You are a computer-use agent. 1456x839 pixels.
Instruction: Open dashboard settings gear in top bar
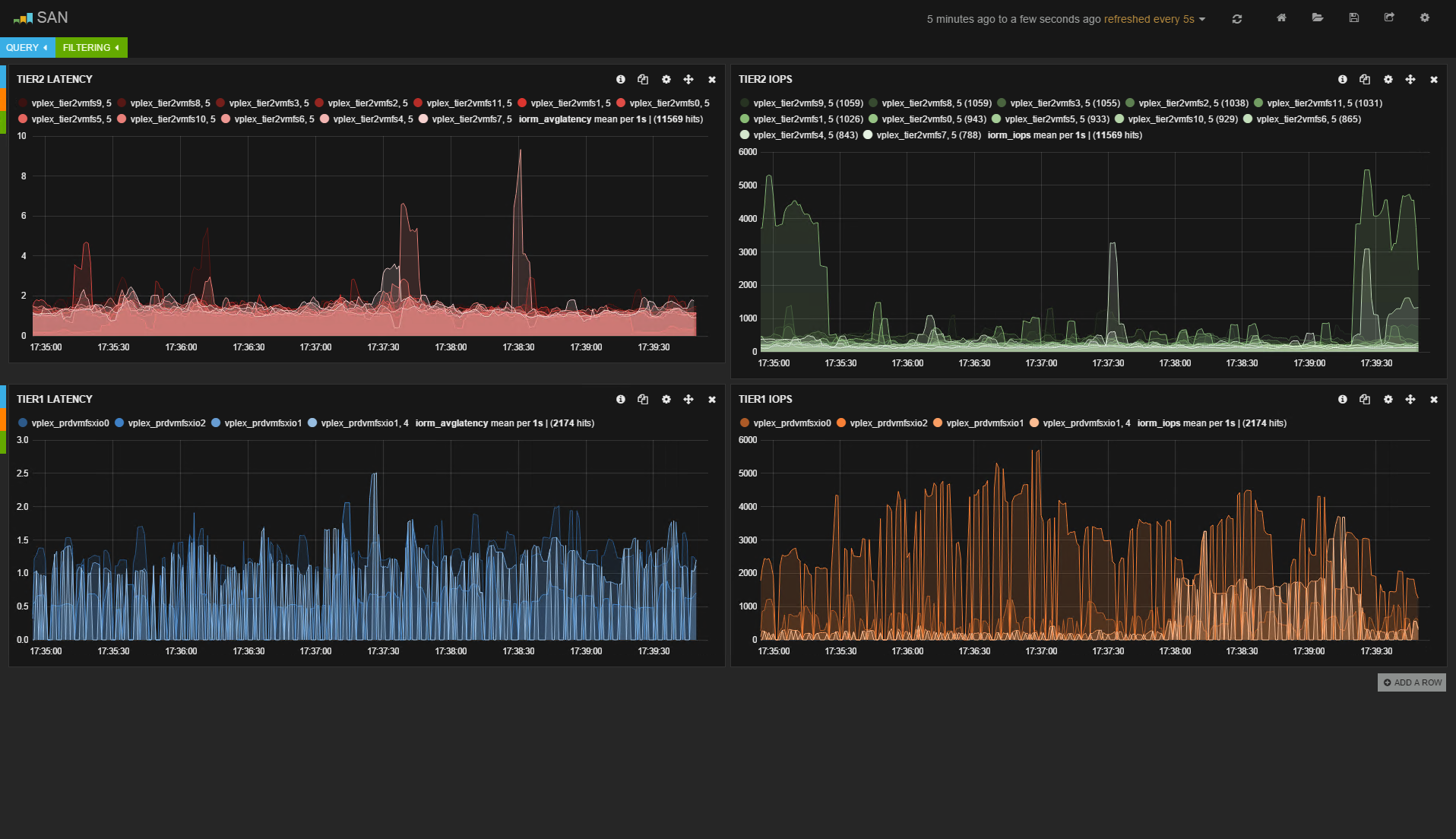point(1425,17)
